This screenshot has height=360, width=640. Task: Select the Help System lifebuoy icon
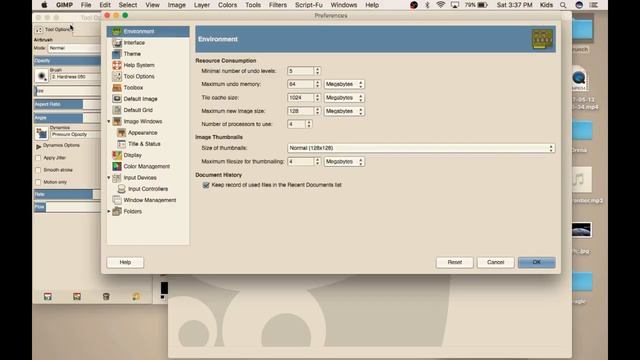click(x=117, y=65)
